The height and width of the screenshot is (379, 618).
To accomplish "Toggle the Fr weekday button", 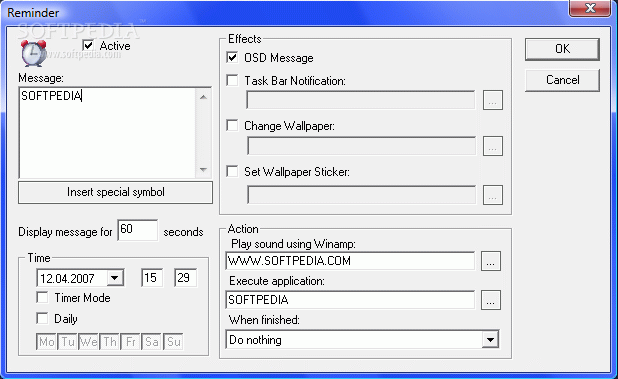I will (131, 342).
